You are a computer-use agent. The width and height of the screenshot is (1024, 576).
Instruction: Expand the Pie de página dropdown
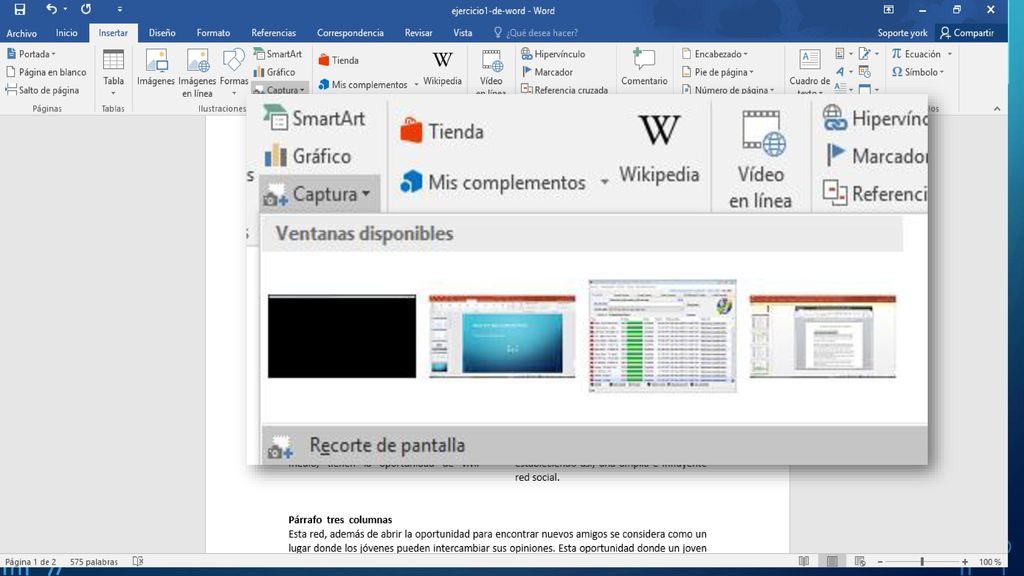(x=718, y=72)
